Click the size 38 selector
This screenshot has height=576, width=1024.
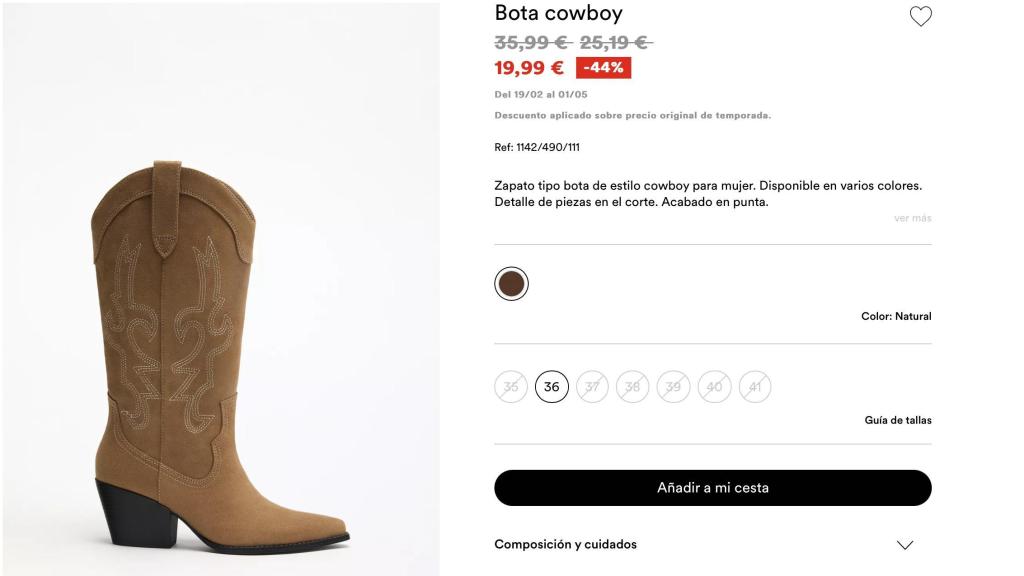(633, 386)
